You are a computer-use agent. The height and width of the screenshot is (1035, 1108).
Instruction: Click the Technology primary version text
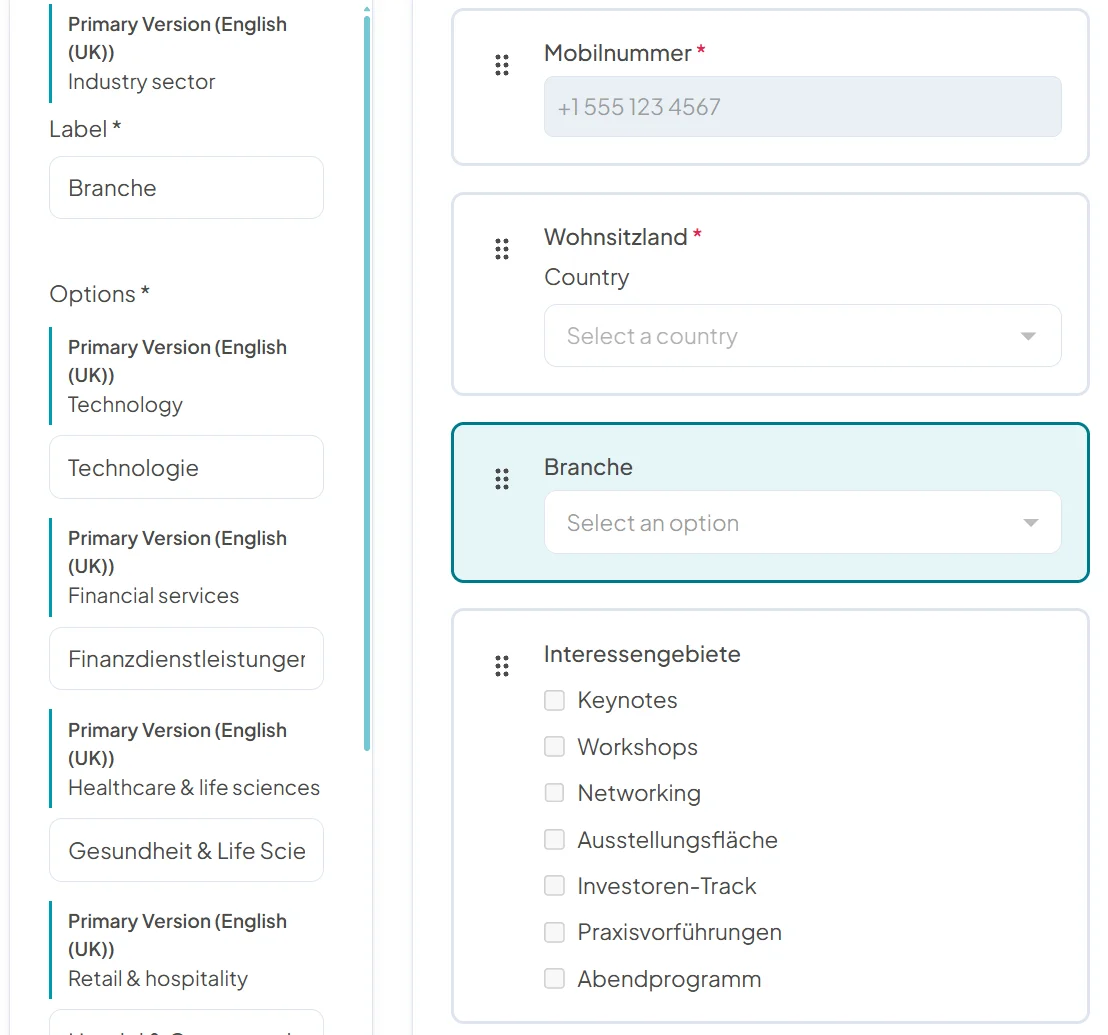[x=125, y=405]
